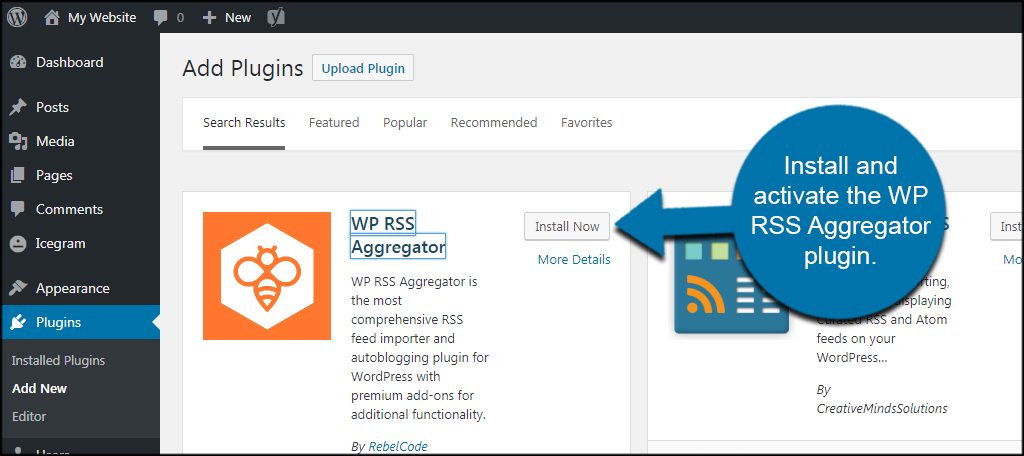This screenshot has height=456, width=1024.
Task: Switch to Search Results tab
Action: tap(244, 123)
